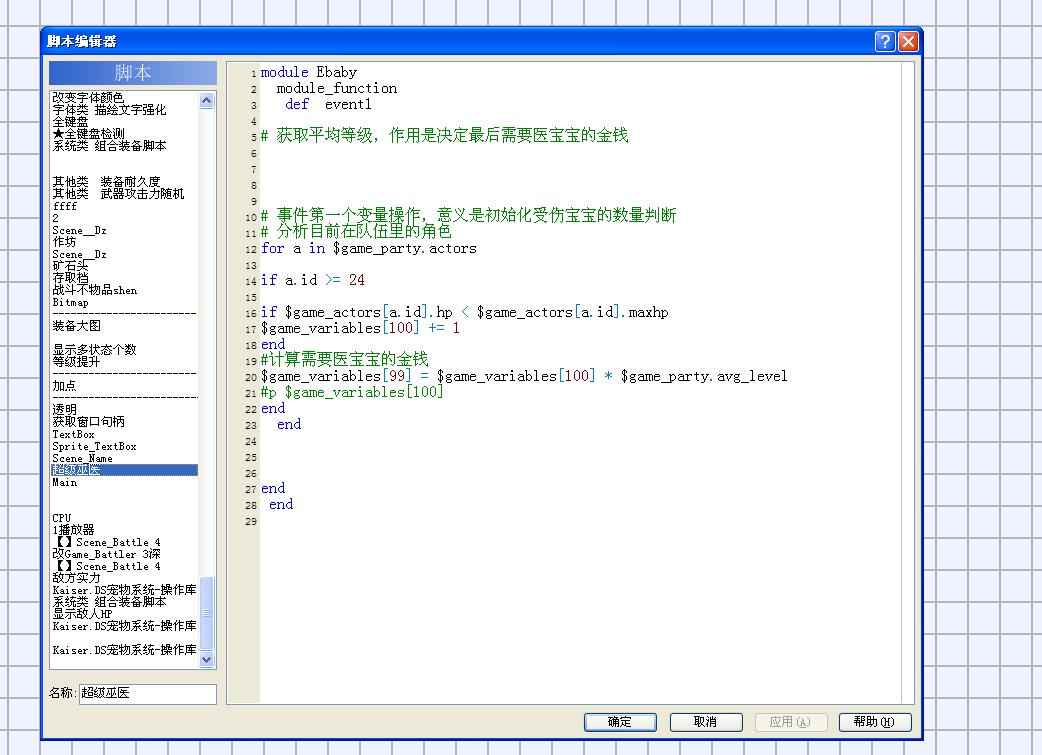Click the script list scroll up arrow
The height and width of the screenshot is (755, 1042).
tap(207, 100)
